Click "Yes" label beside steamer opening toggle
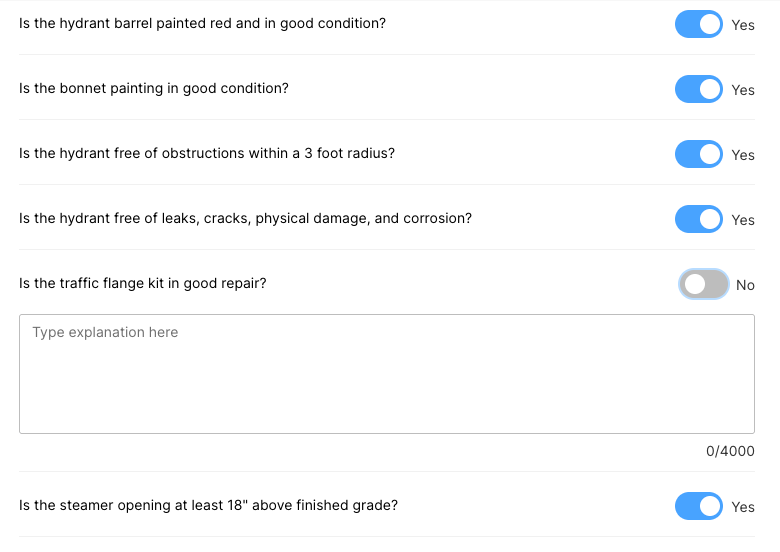This screenshot has height=552, width=780. coord(743,507)
